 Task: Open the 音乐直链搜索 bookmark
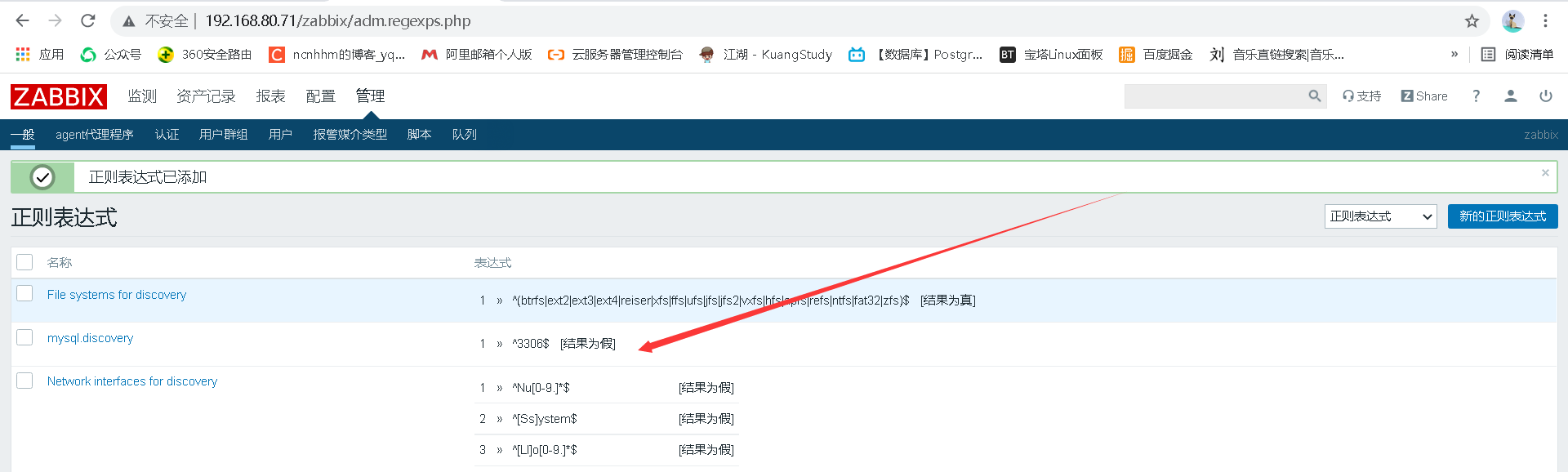coord(1276,54)
